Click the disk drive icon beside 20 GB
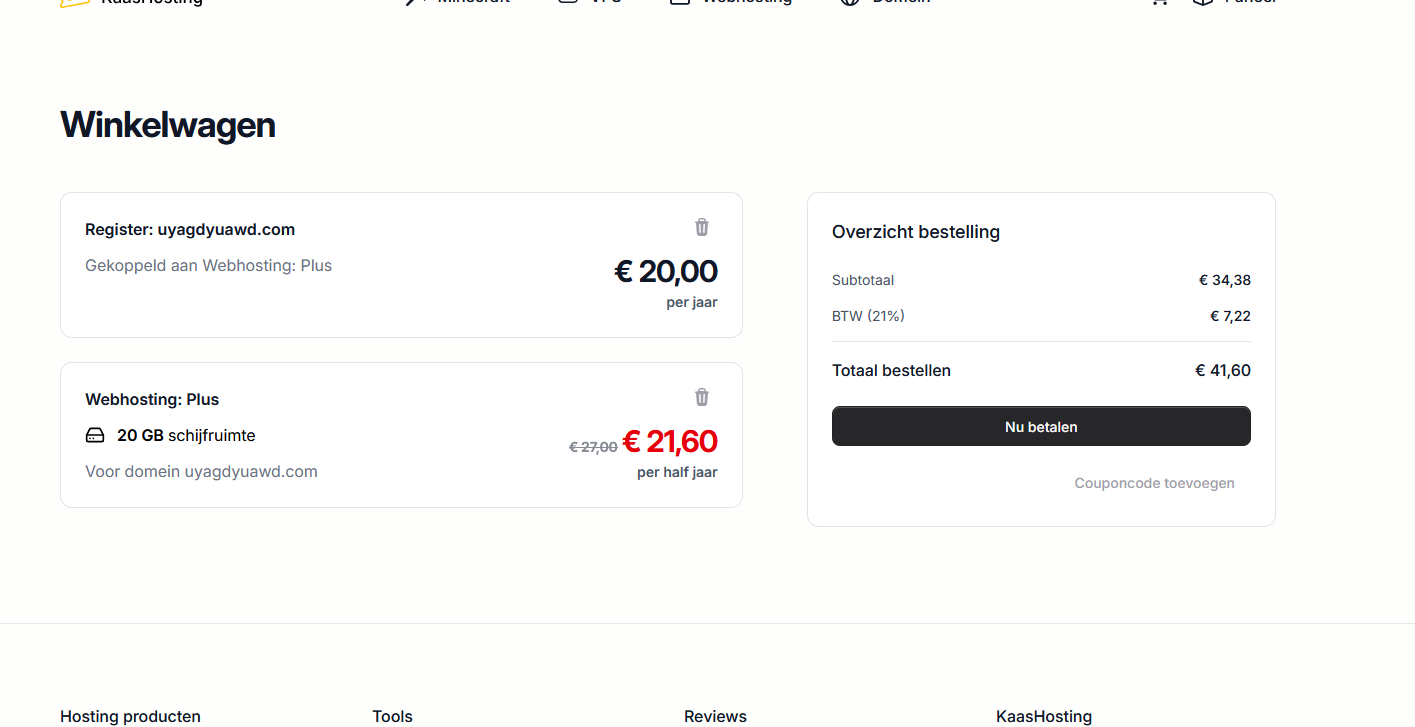 tap(95, 436)
